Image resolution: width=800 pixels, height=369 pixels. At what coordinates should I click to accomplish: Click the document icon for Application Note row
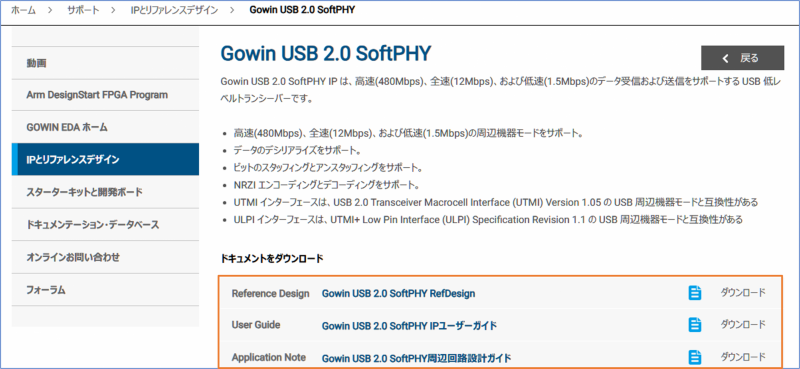tap(694, 357)
